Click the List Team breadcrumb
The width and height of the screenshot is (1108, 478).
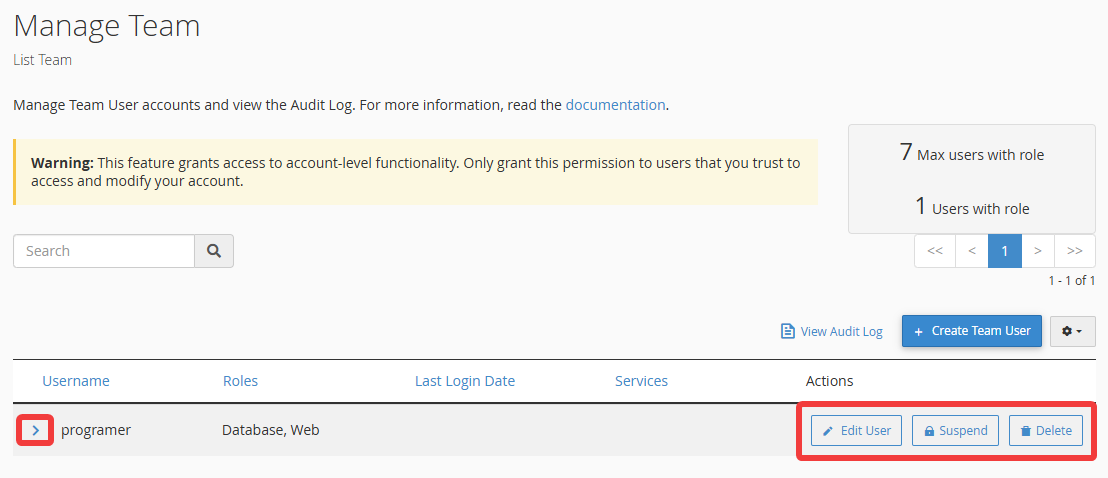point(42,60)
